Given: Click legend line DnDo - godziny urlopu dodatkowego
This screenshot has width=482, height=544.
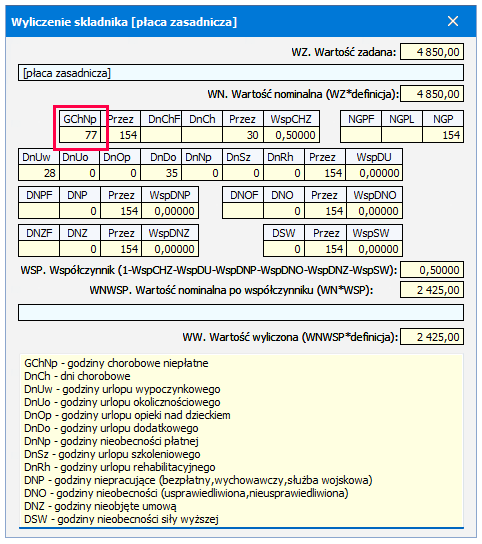Looking at the screenshot, I should coord(111,428).
